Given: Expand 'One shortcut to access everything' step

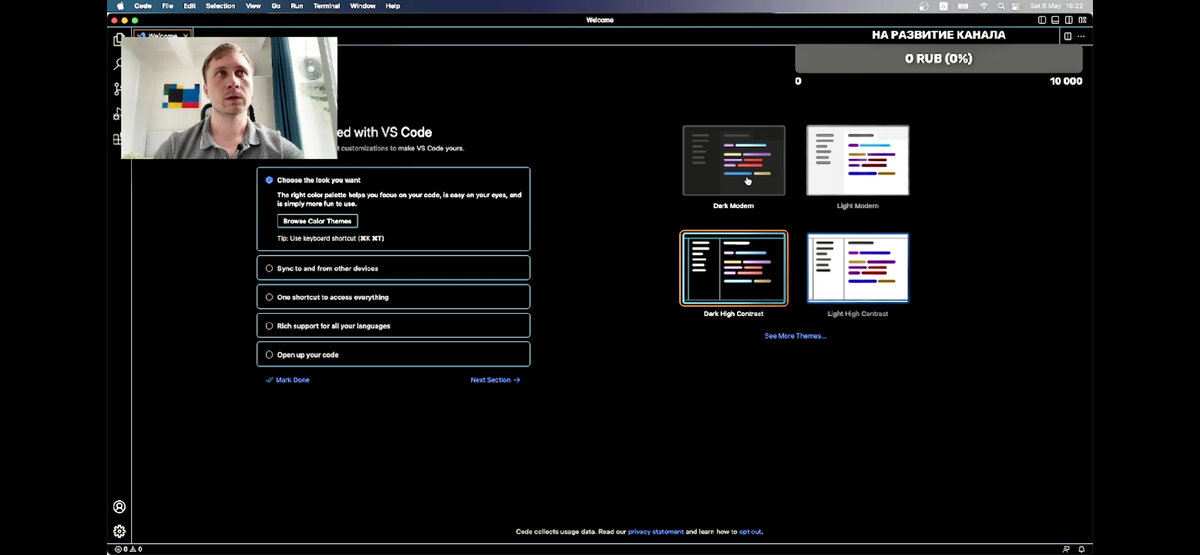Looking at the screenshot, I should (x=393, y=297).
